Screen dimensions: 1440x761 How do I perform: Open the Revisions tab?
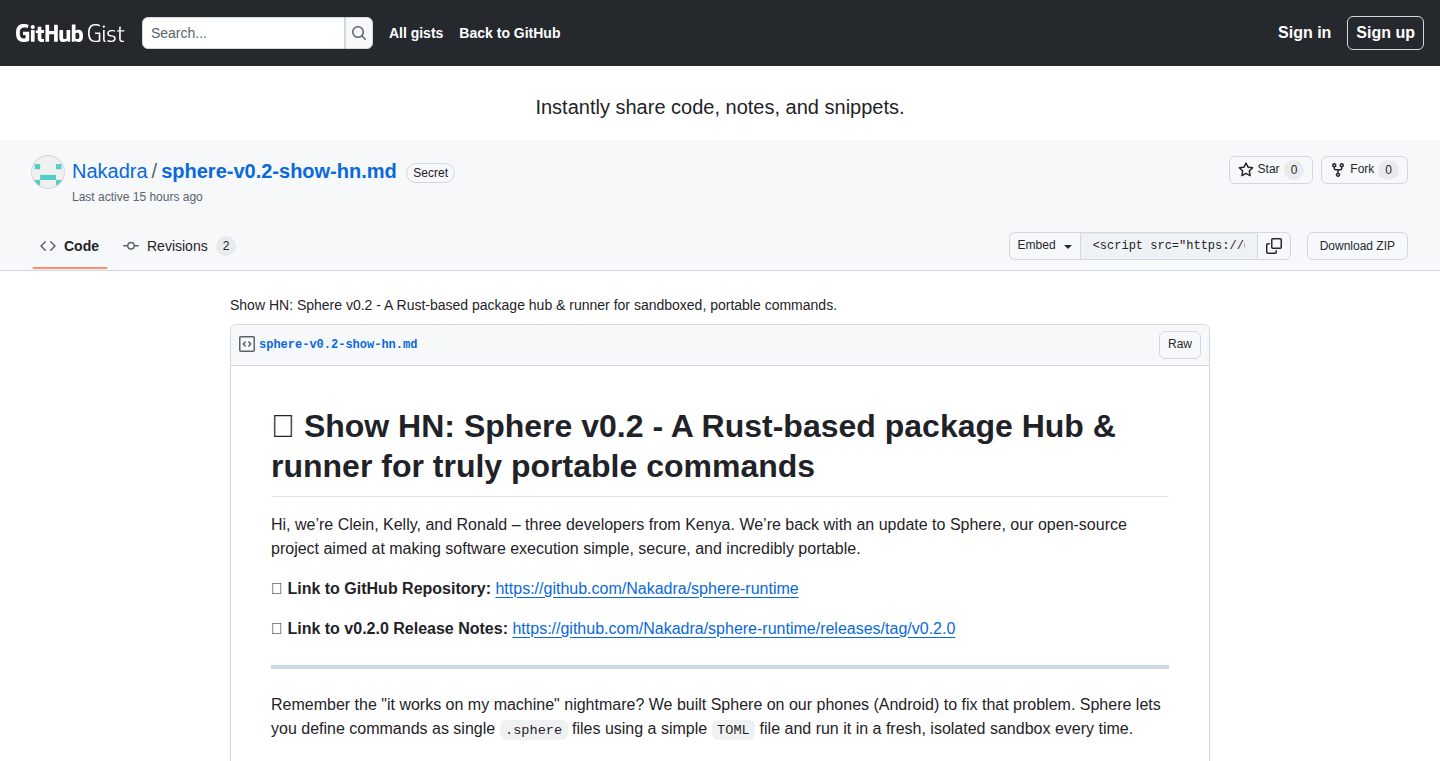click(179, 246)
